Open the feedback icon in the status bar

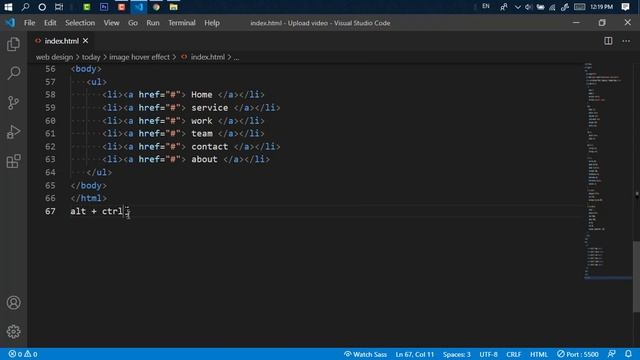point(611,354)
